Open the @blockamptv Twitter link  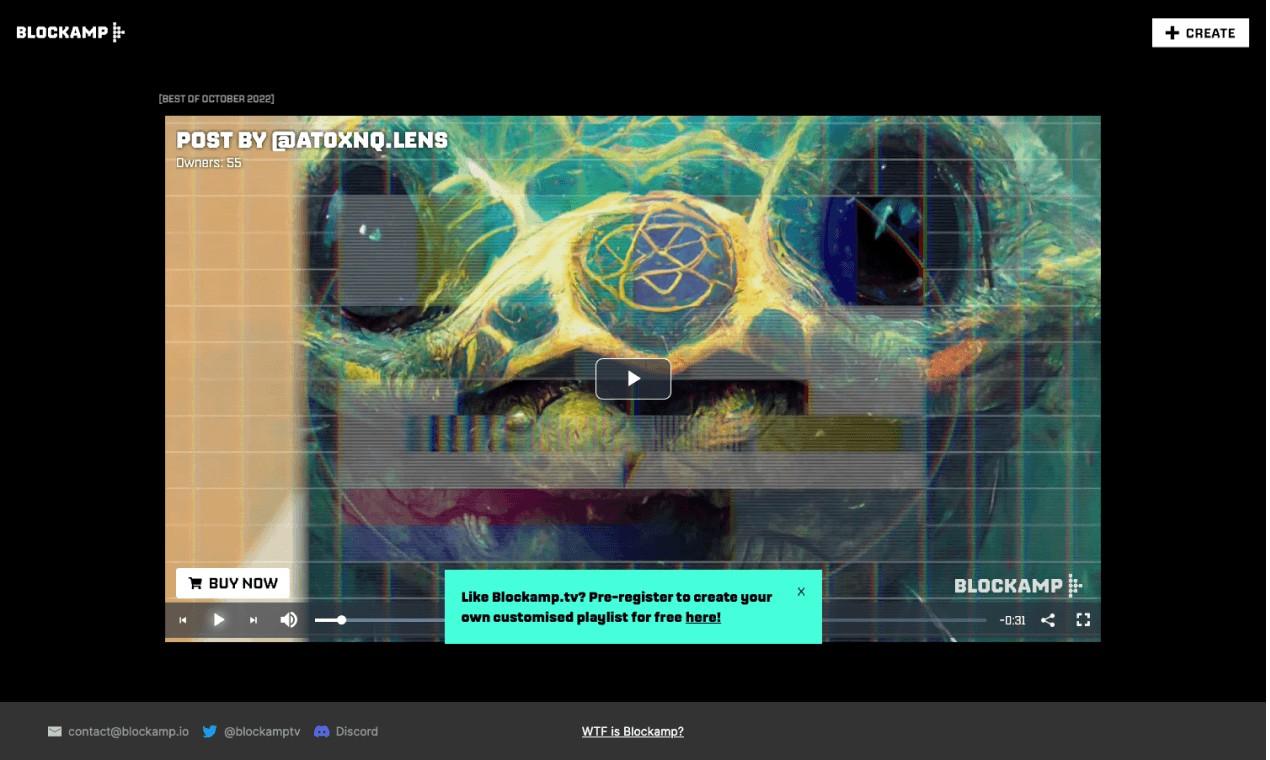[261, 731]
